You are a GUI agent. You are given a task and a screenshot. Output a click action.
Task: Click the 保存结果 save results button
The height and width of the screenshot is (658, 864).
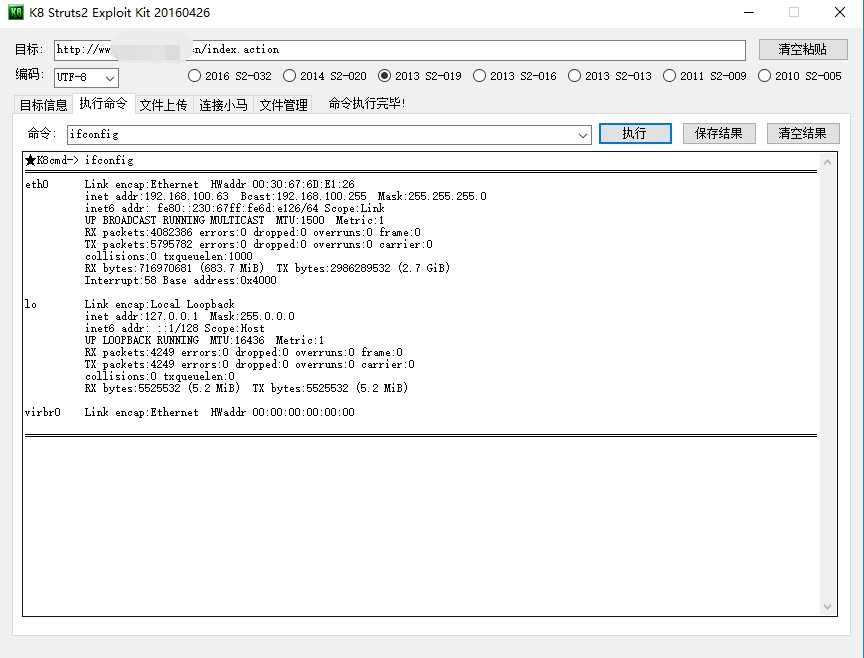click(719, 133)
